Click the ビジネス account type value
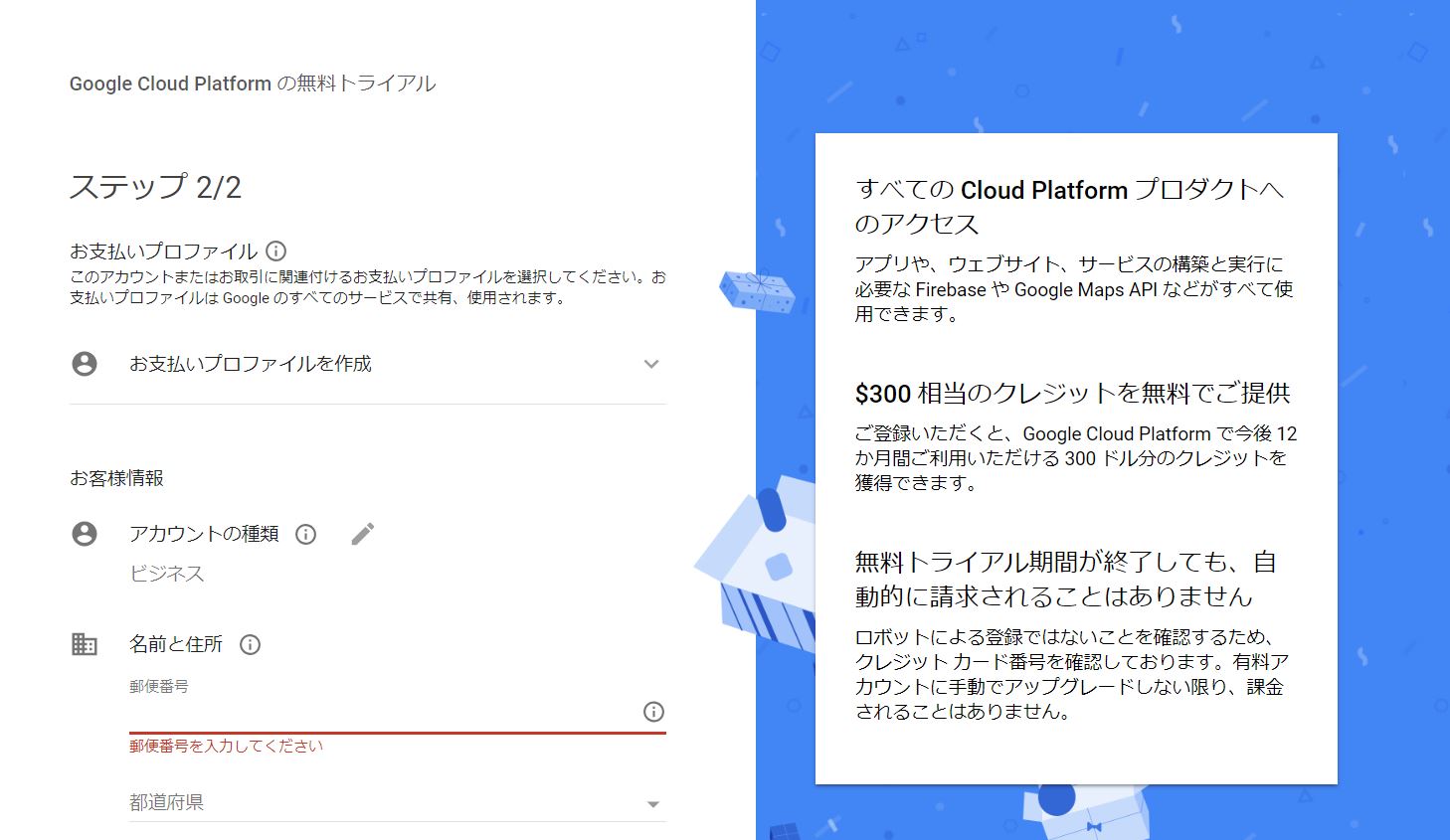 coord(167,574)
